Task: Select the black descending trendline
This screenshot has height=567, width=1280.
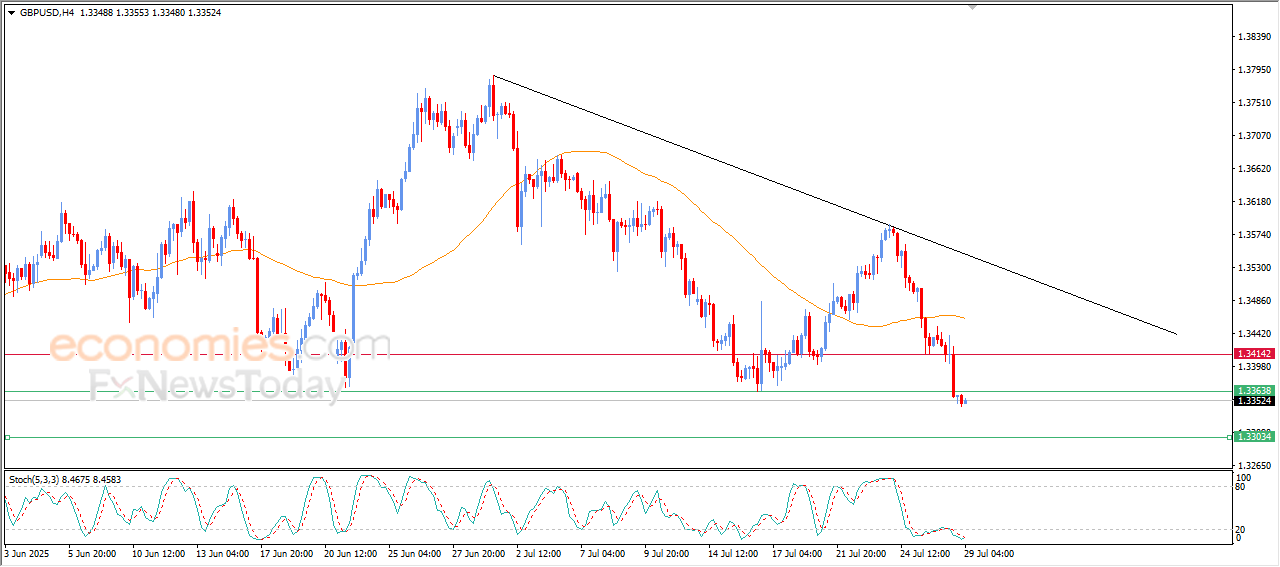Action: coord(834,205)
